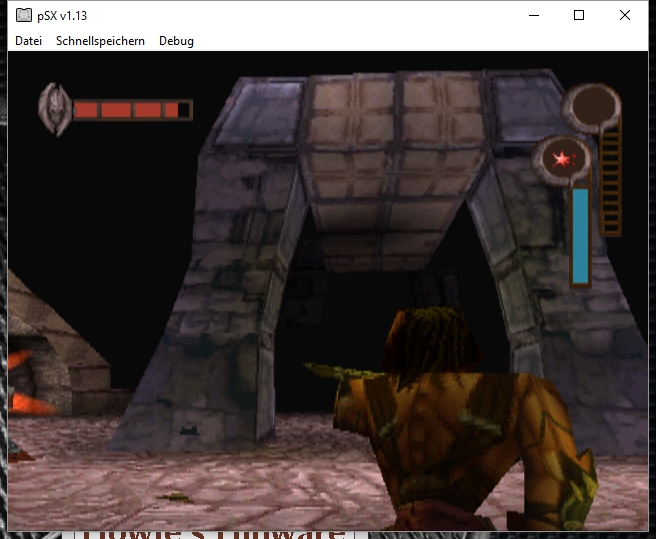Image resolution: width=656 pixels, height=539 pixels.
Task: Click the pSX v1.13 title text
Action: coord(62,16)
